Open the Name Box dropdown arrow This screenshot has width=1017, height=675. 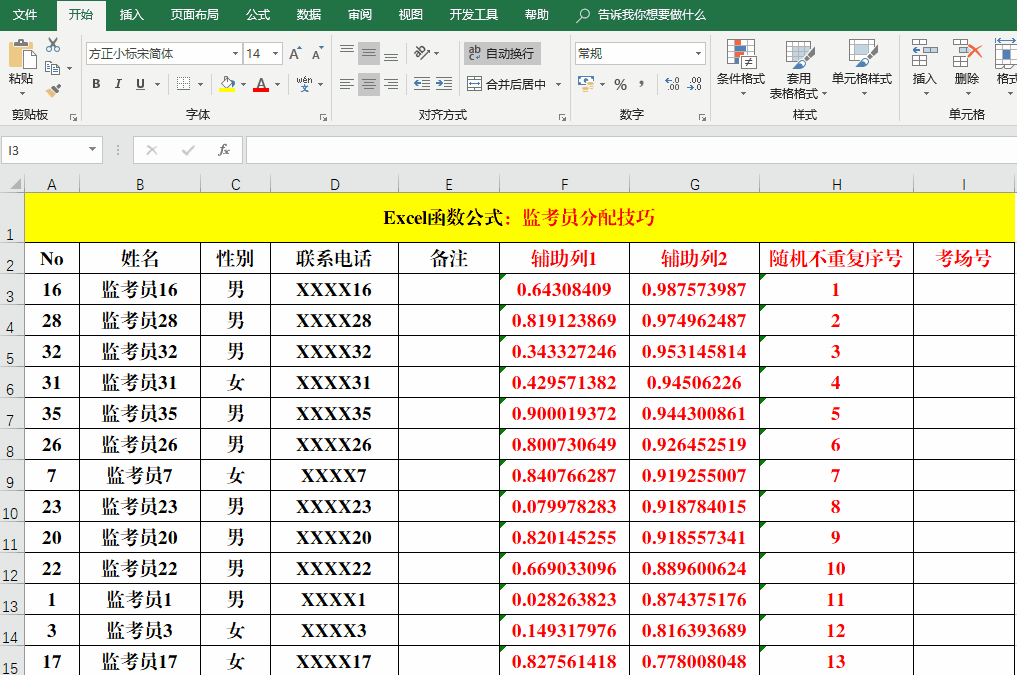(94, 150)
